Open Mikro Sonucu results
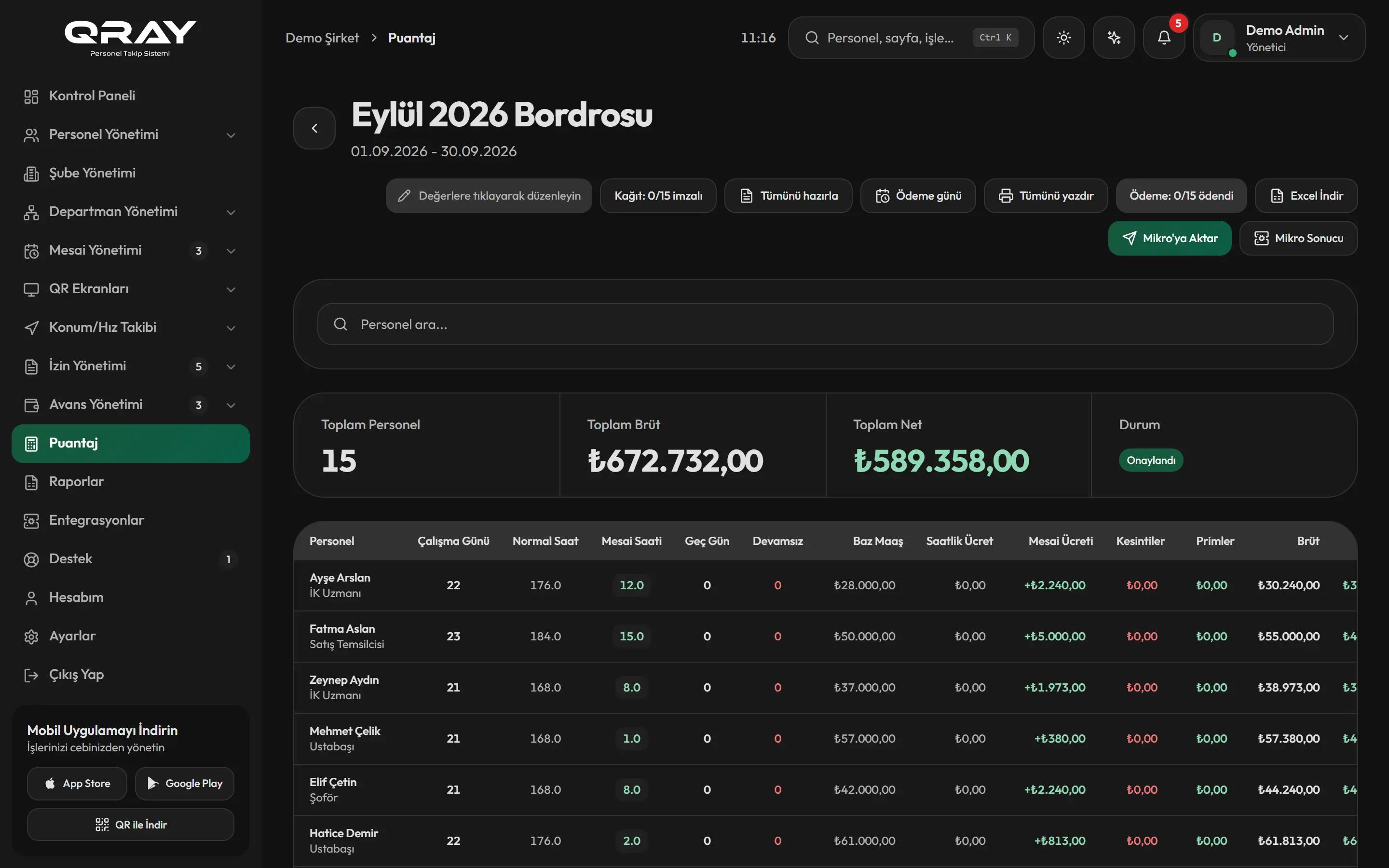 1298,238
